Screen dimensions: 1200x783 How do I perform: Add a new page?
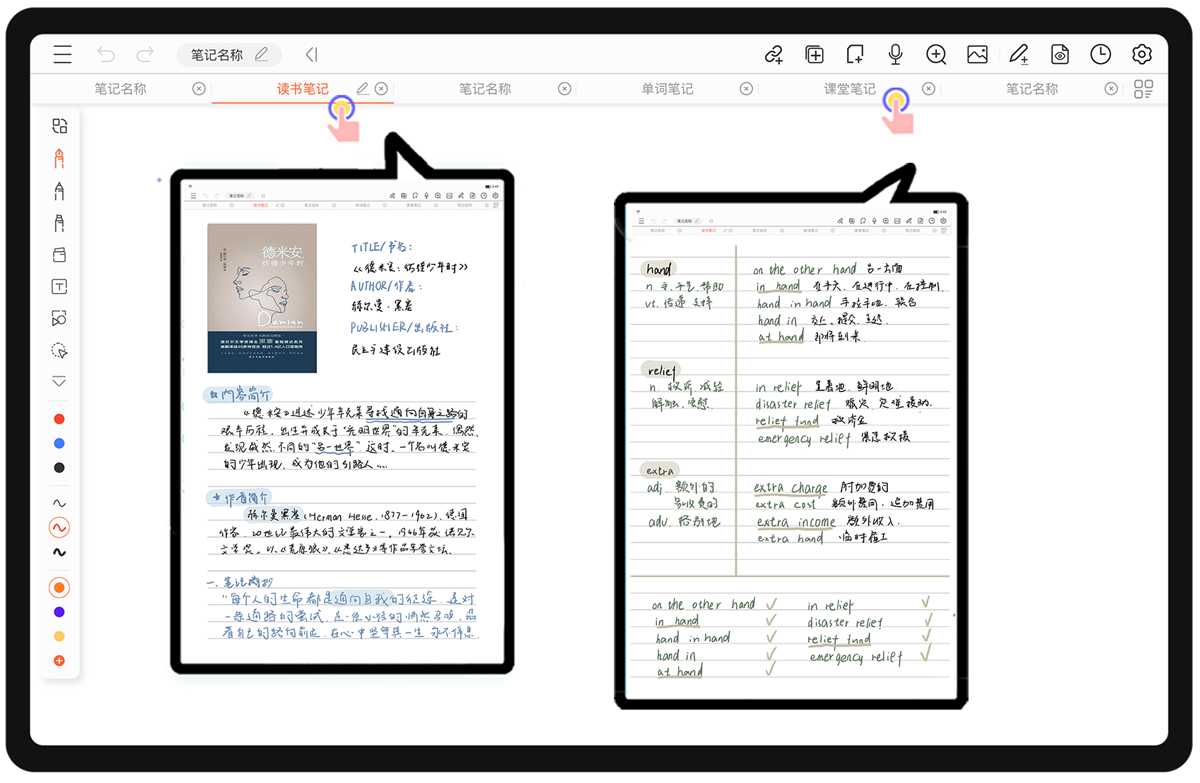(x=815, y=55)
